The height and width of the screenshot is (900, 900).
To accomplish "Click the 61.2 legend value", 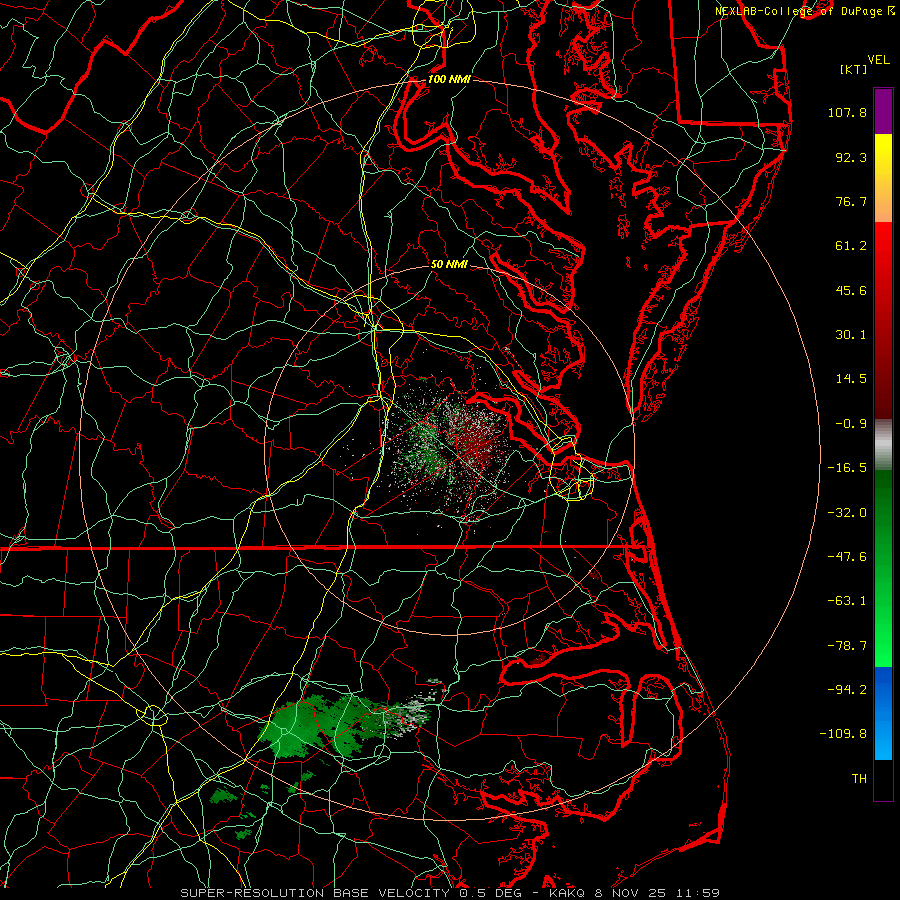I will click(x=851, y=246).
